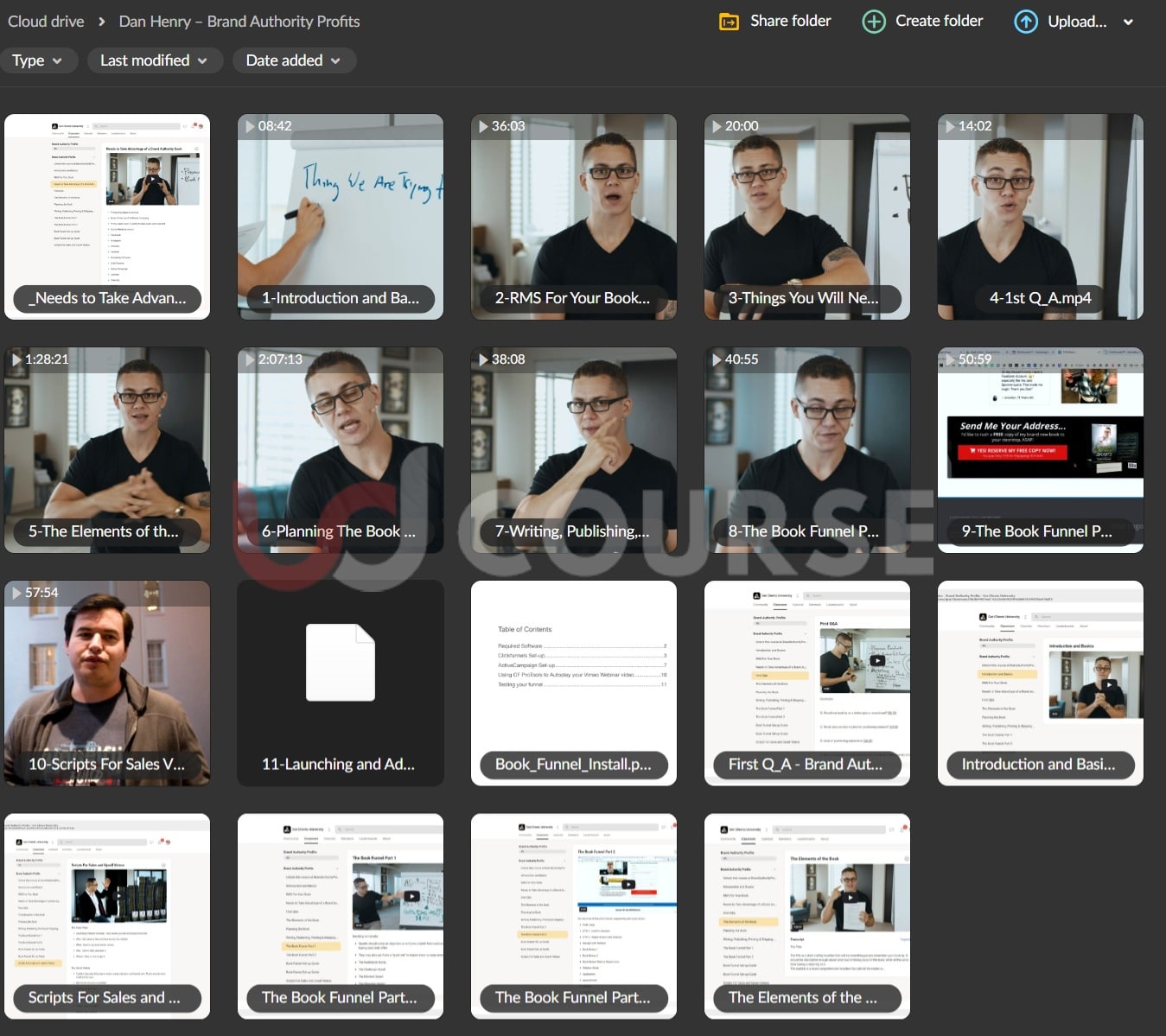Click the Upload arrow icon

click(x=1025, y=22)
